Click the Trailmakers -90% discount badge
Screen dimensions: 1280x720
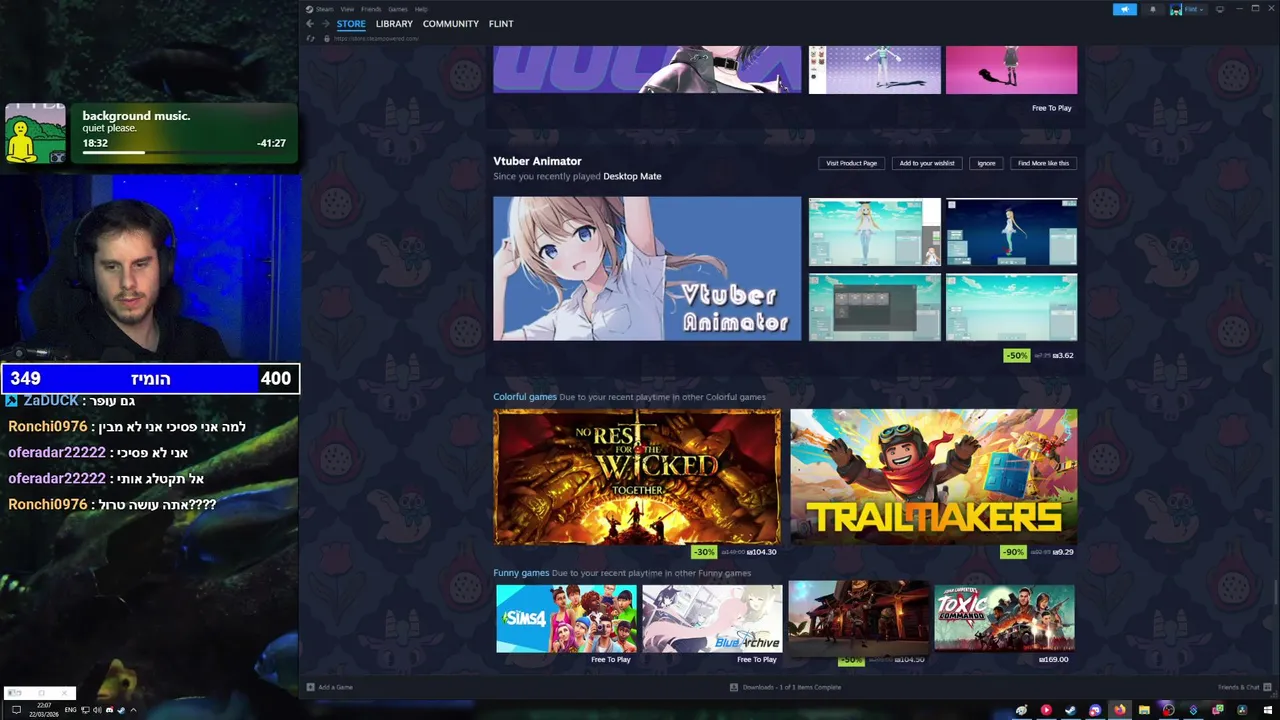tap(1014, 552)
